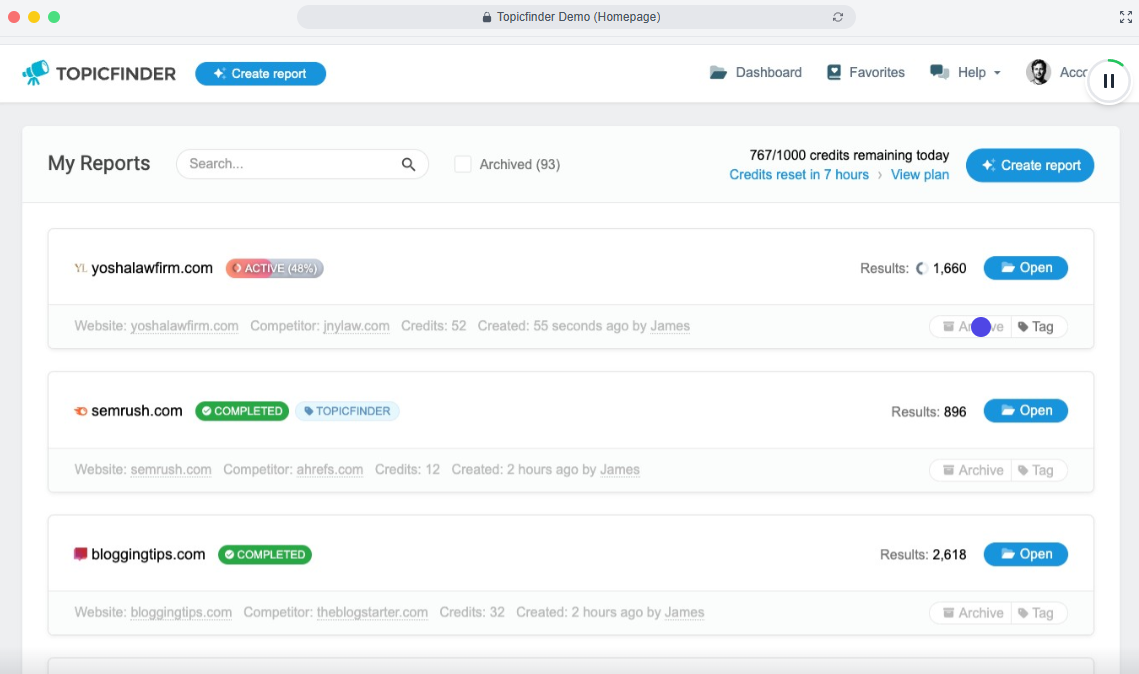Screen dimensions: 1139x674
Task: Reload the page using the refresh icon
Action: tap(838, 17)
